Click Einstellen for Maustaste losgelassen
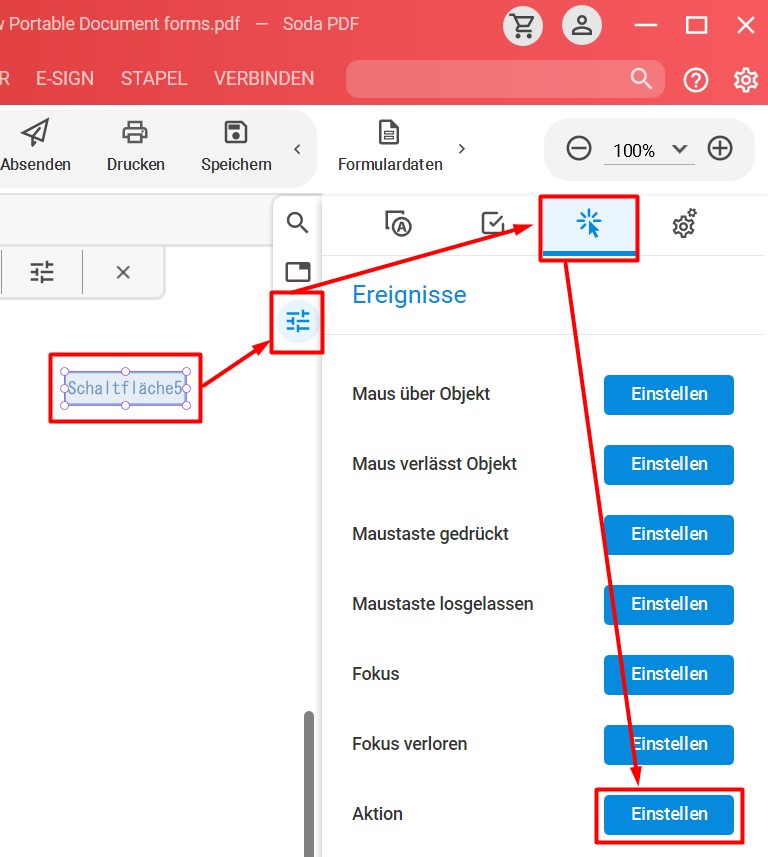This screenshot has width=768, height=857. click(x=669, y=604)
